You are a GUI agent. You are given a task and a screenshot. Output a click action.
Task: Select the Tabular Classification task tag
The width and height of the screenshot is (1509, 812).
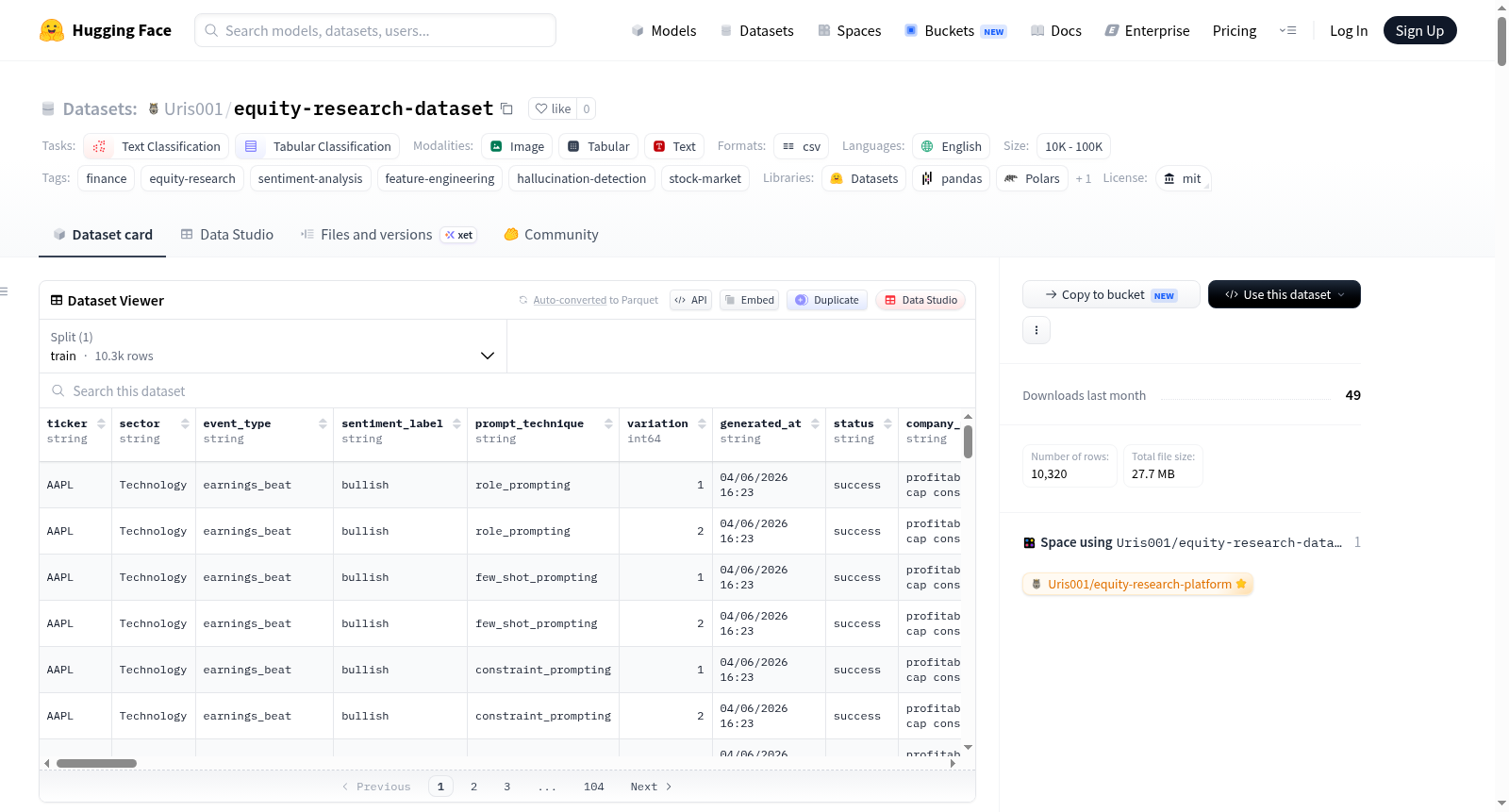pos(317,146)
